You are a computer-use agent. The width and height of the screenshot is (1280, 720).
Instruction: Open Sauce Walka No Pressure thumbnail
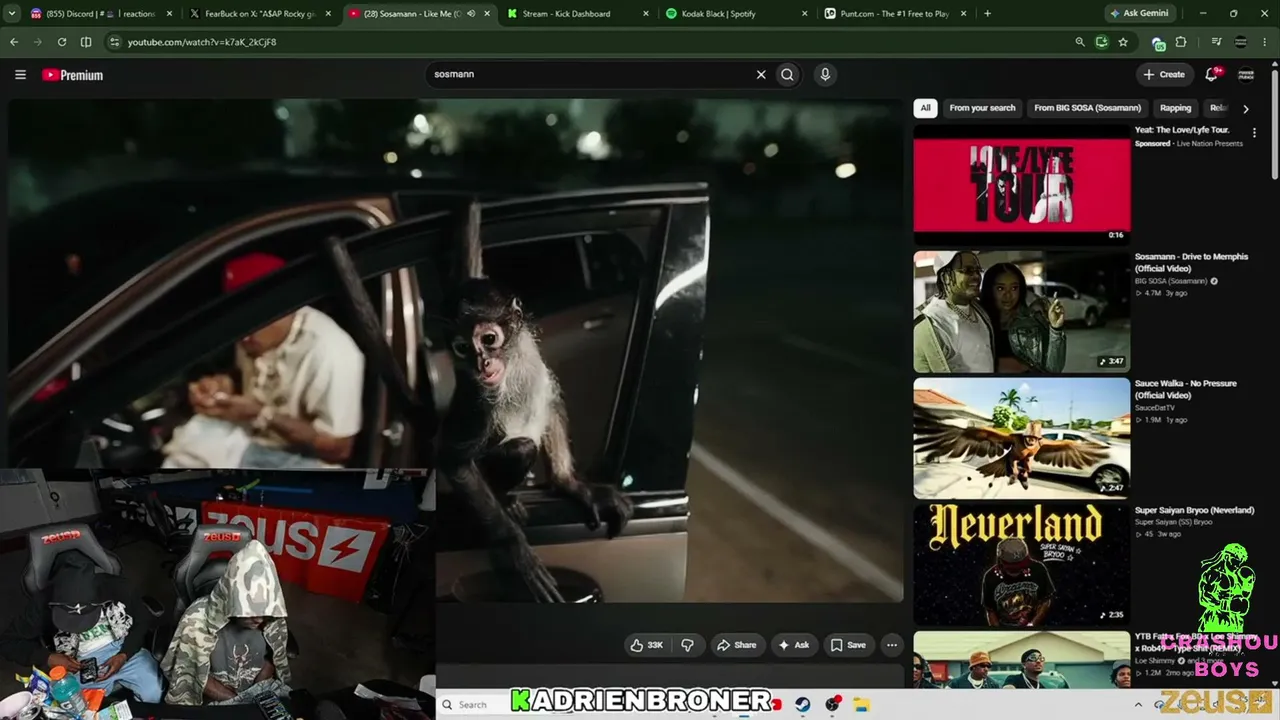click(x=1021, y=438)
